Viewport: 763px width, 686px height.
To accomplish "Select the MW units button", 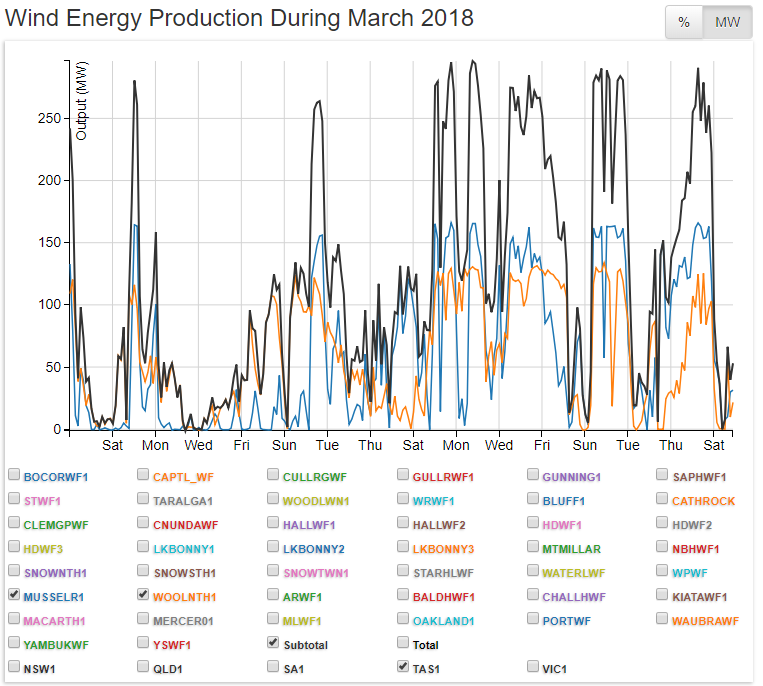I will click(x=727, y=22).
